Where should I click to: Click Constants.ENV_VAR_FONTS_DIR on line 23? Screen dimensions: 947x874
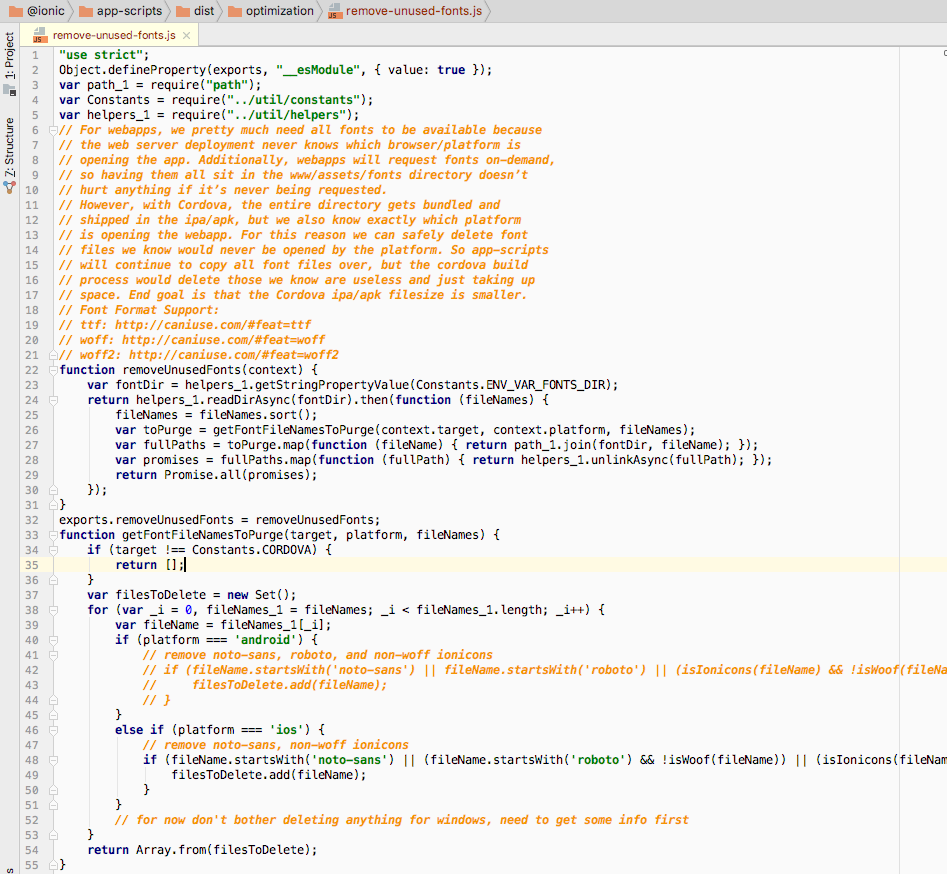pos(513,385)
